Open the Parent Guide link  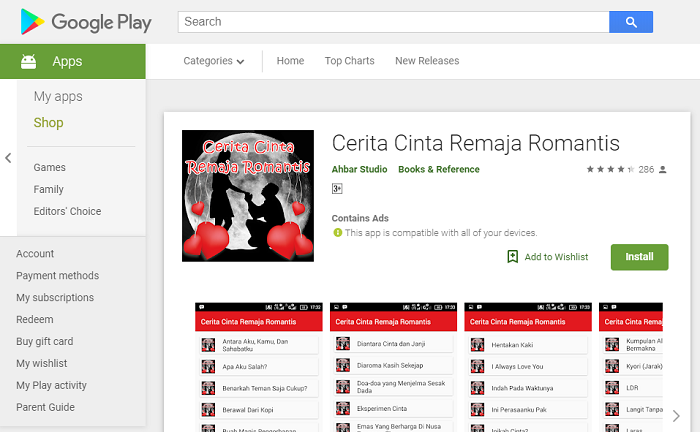(46, 407)
